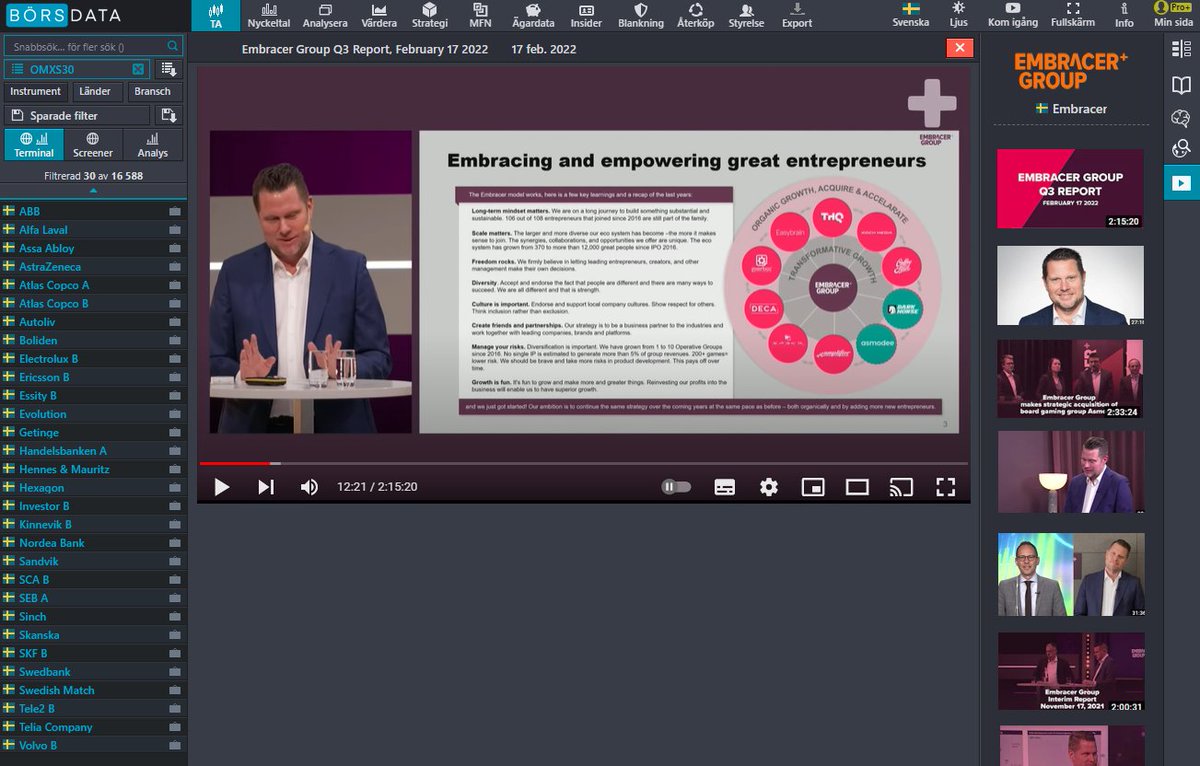Open the Strategi tab
1200x766 pixels.
coord(430,15)
